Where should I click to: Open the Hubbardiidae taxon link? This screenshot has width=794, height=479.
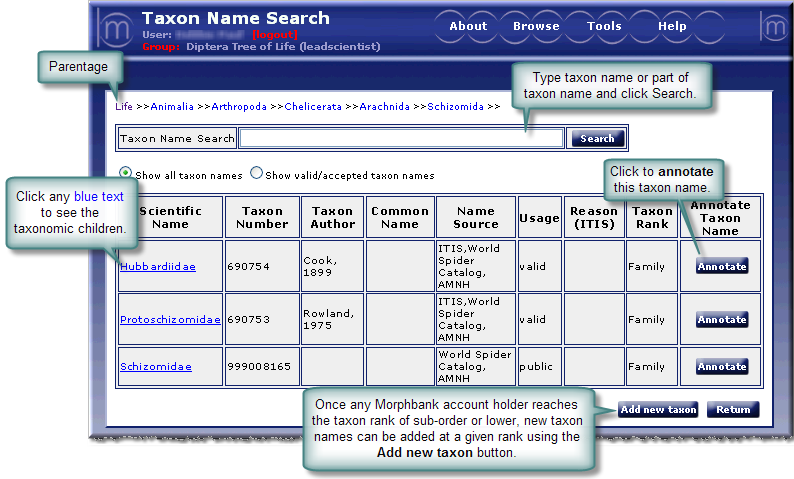click(158, 266)
